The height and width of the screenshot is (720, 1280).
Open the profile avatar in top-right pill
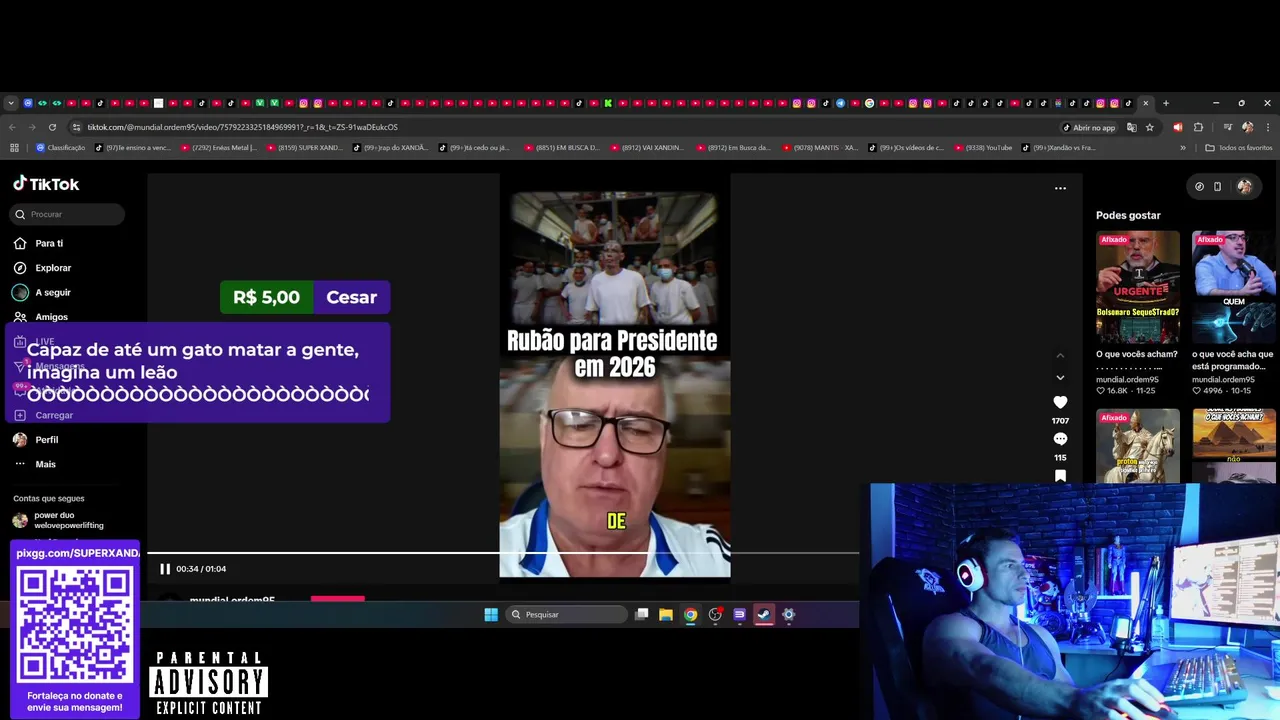pos(1244,186)
